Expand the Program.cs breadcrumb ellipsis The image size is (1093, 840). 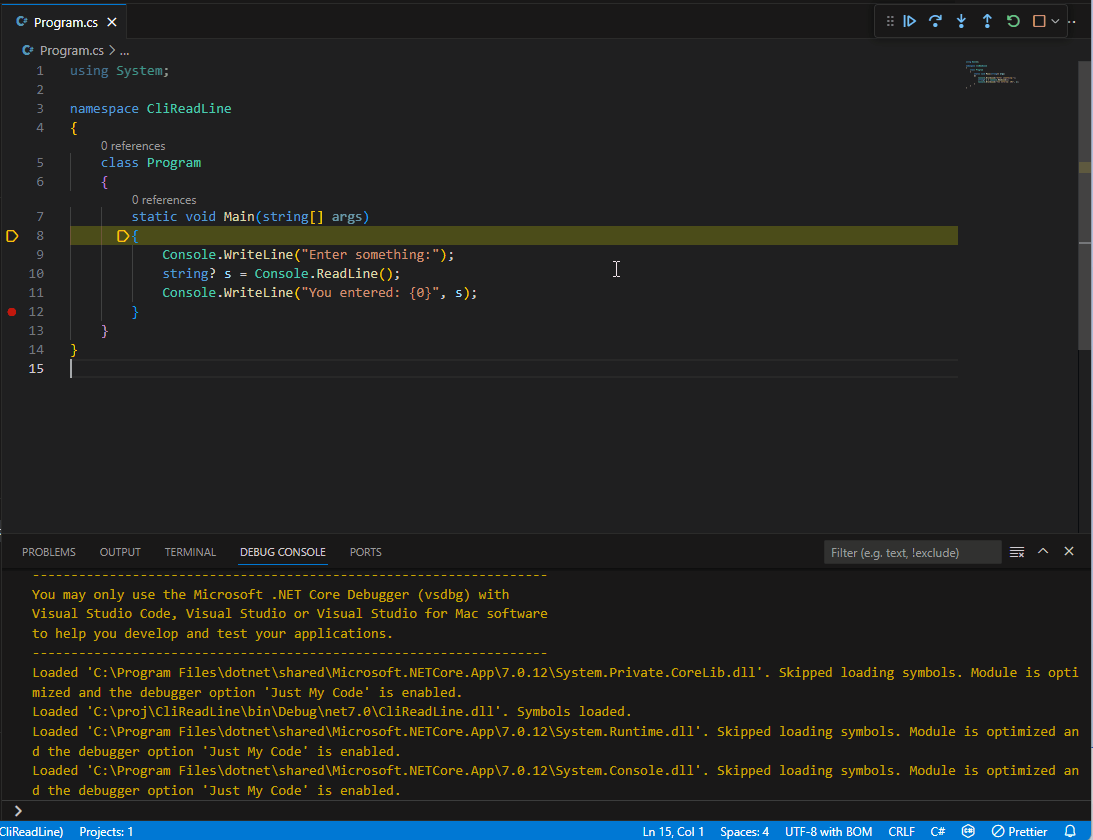point(124,50)
